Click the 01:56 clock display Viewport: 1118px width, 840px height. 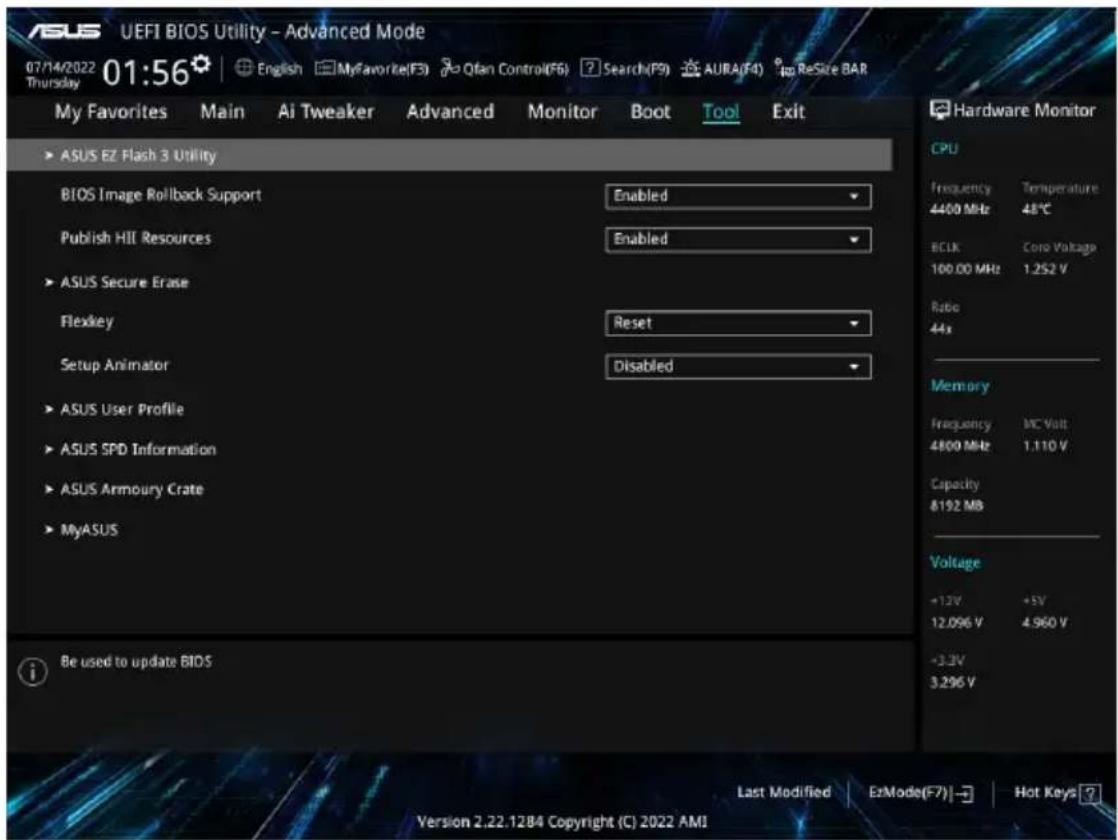[x=145, y=72]
